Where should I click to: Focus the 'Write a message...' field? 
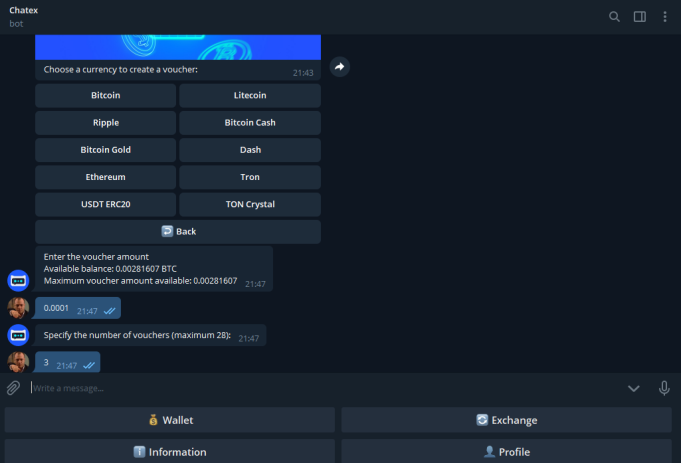[326, 388]
